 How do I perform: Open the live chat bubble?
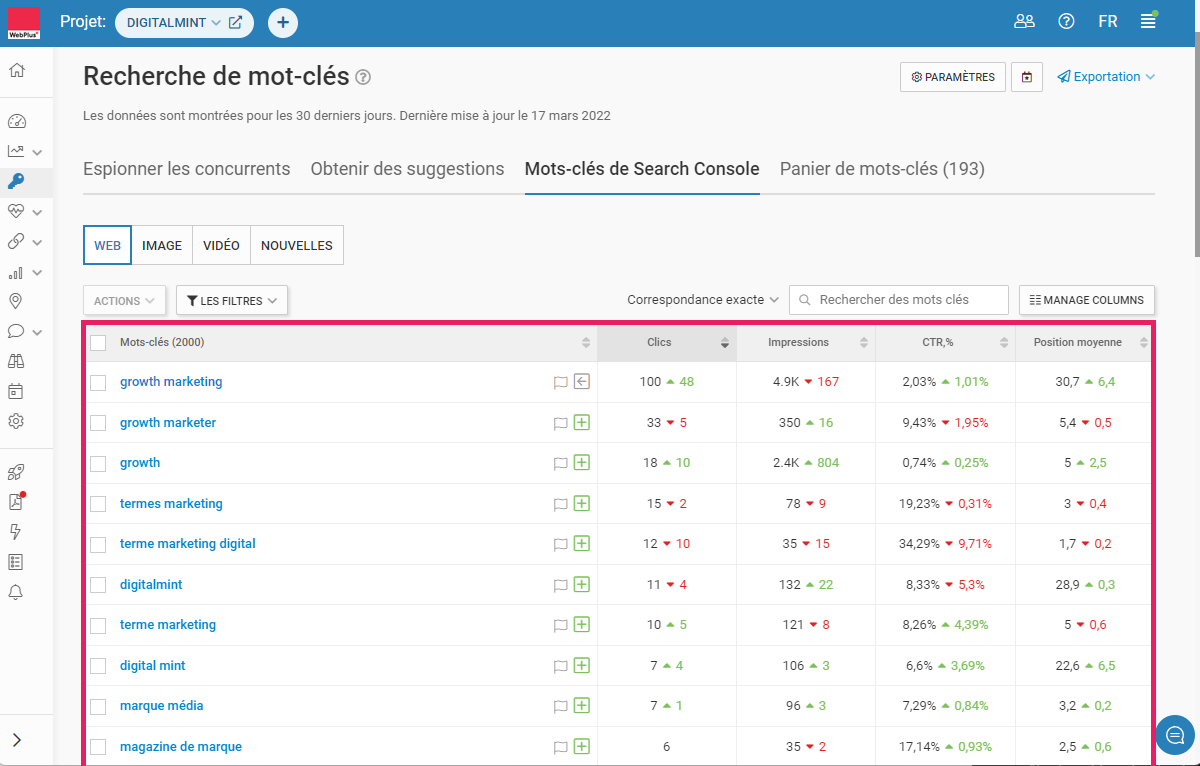[1175, 734]
